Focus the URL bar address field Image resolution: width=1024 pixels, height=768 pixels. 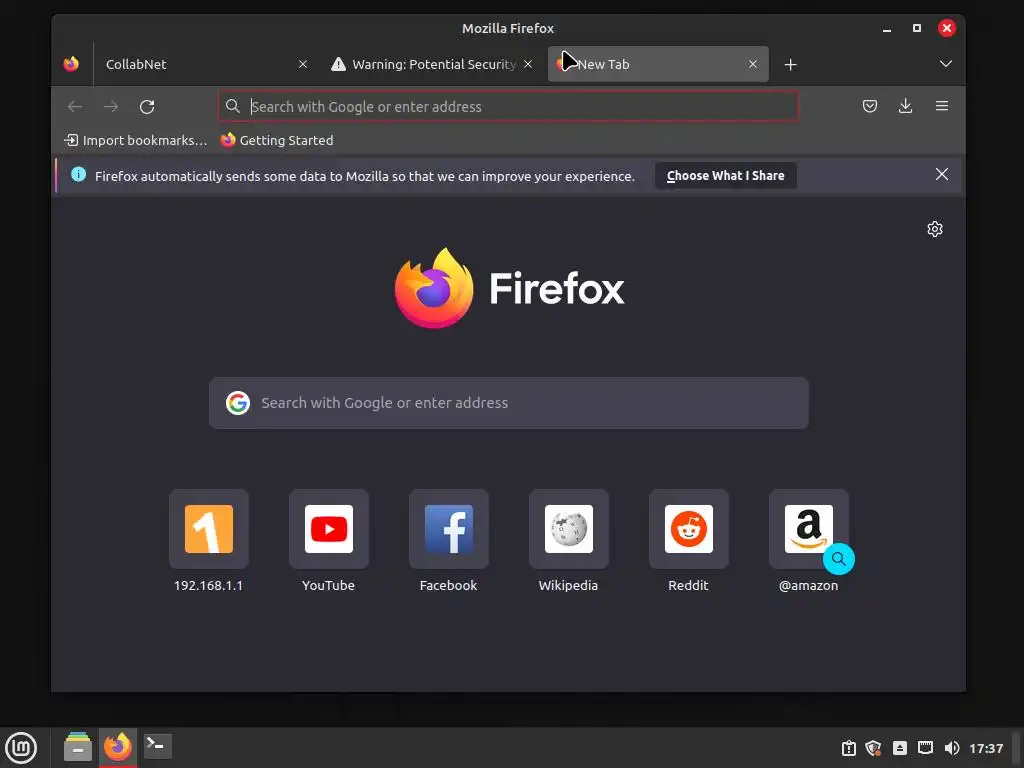point(508,106)
